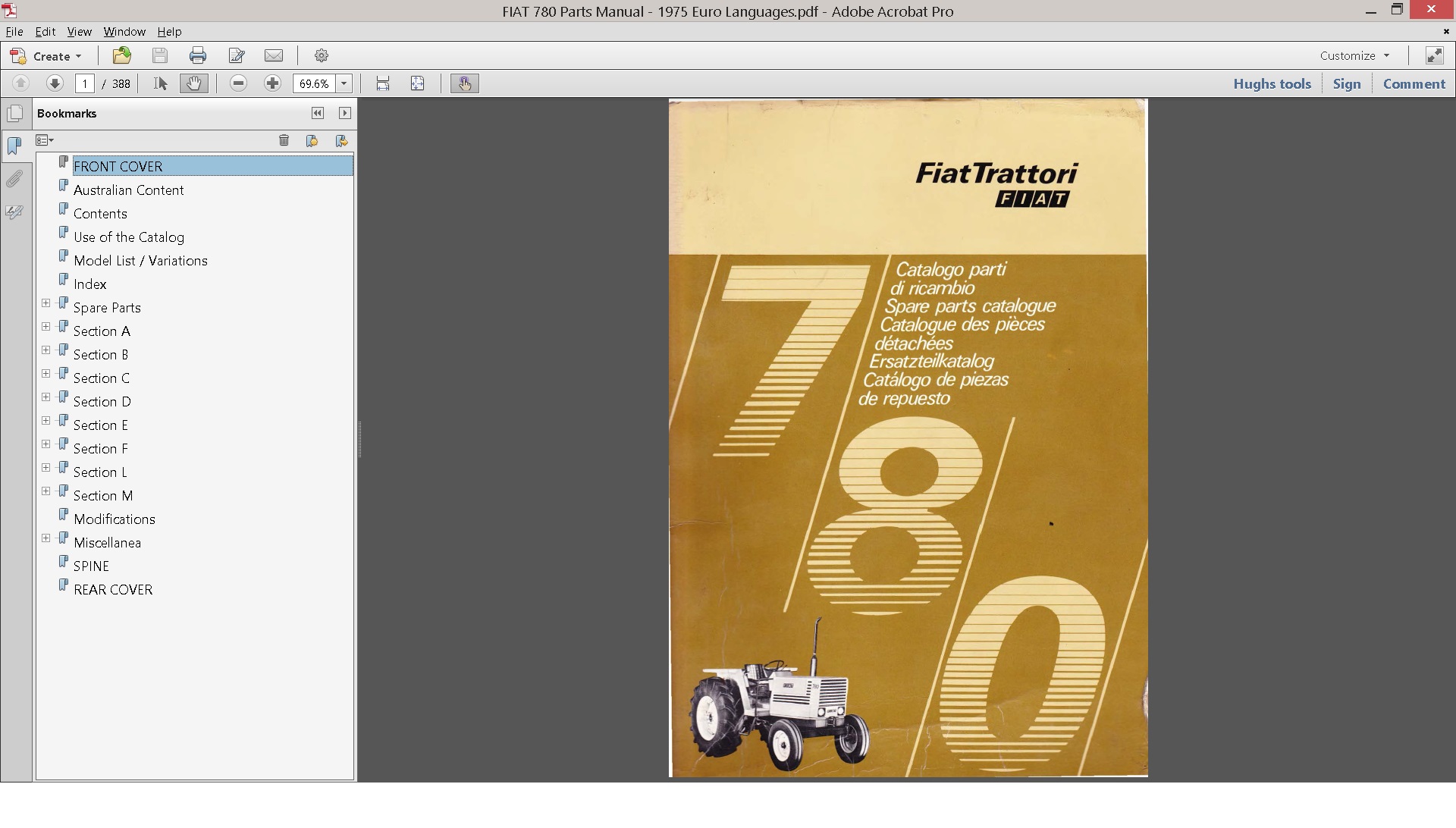Open the Comment pane
Image resolution: width=1456 pixels, height=828 pixels.
(x=1414, y=84)
